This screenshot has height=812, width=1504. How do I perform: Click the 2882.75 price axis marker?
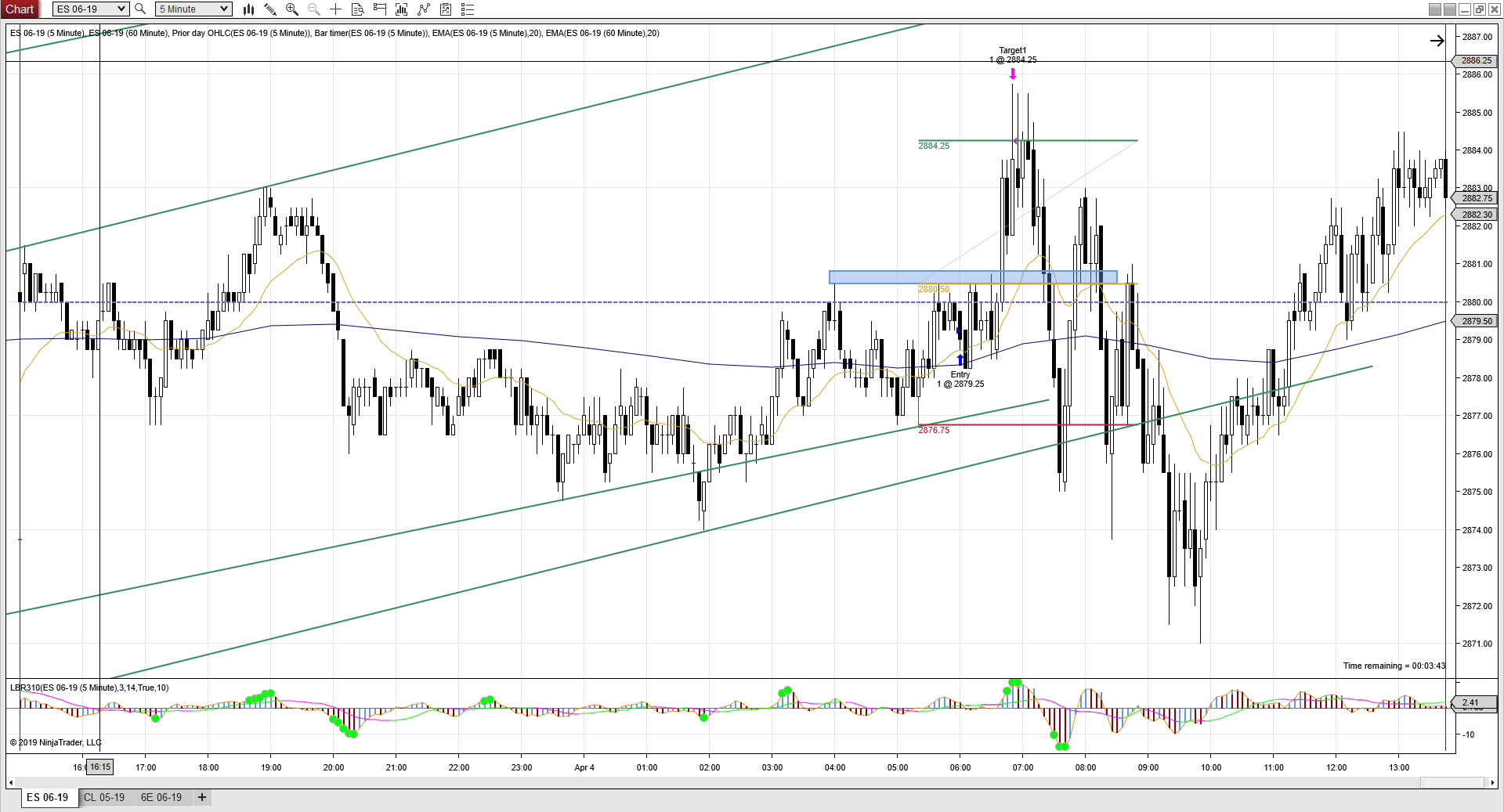point(1476,198)
